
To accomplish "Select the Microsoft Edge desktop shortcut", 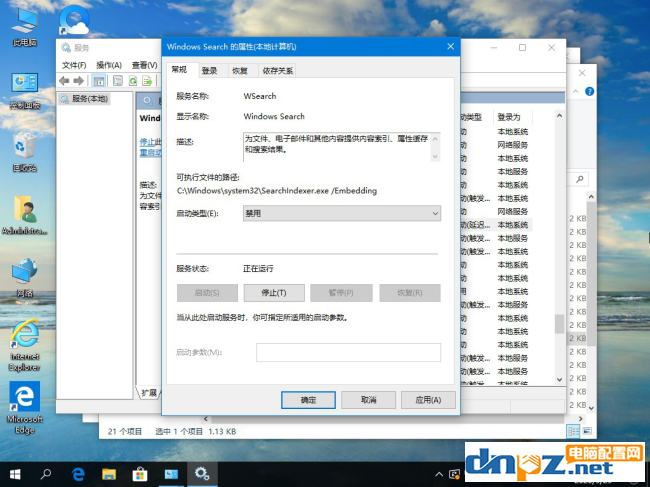I will (25, 408).
